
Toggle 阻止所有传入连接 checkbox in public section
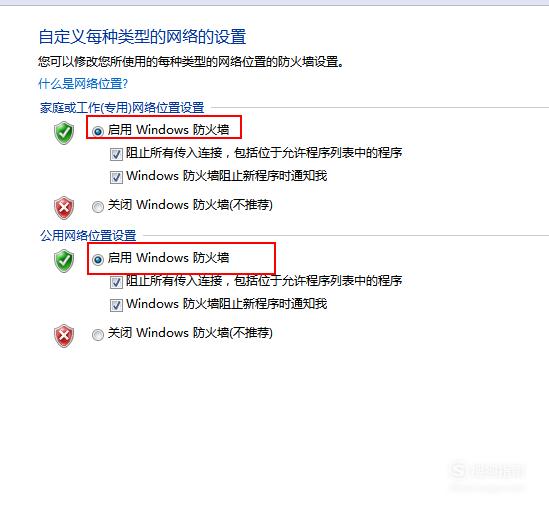(116, 282)
